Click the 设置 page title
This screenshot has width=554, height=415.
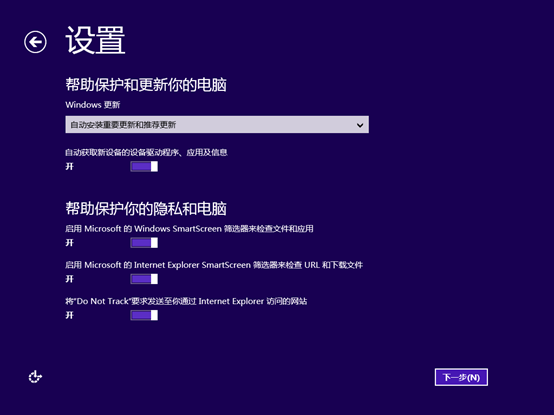coord(95,40)
